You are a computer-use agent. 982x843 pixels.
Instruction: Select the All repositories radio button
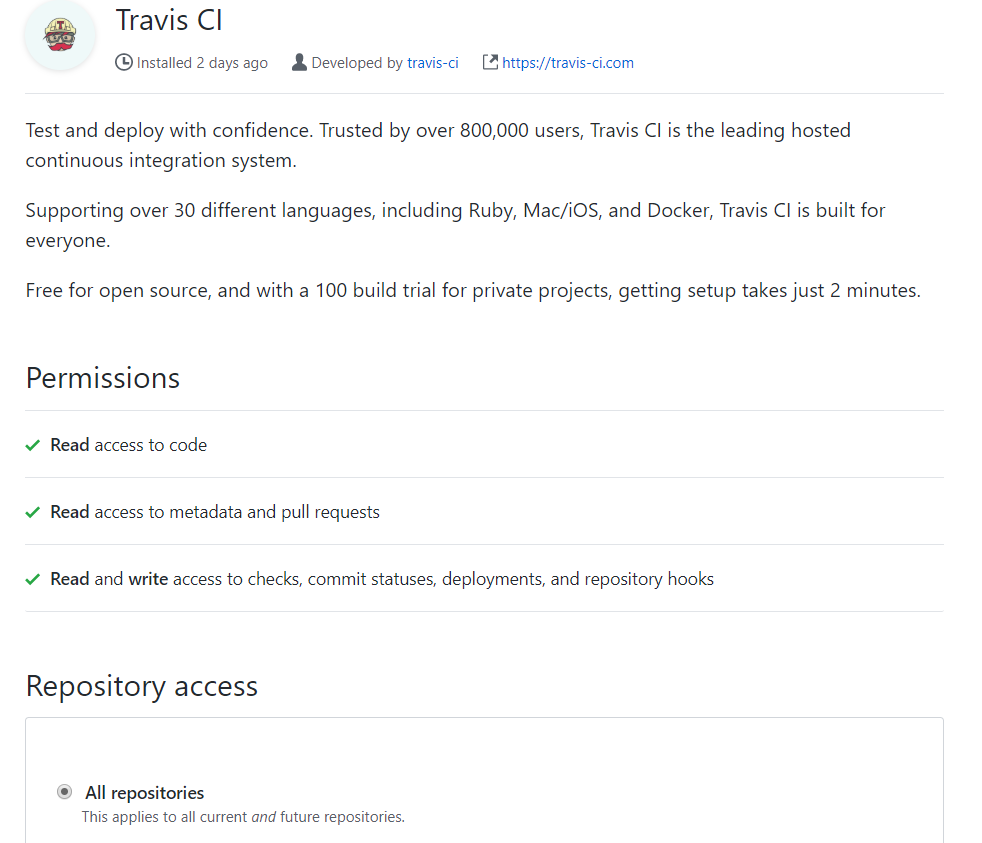click(64, 791)
